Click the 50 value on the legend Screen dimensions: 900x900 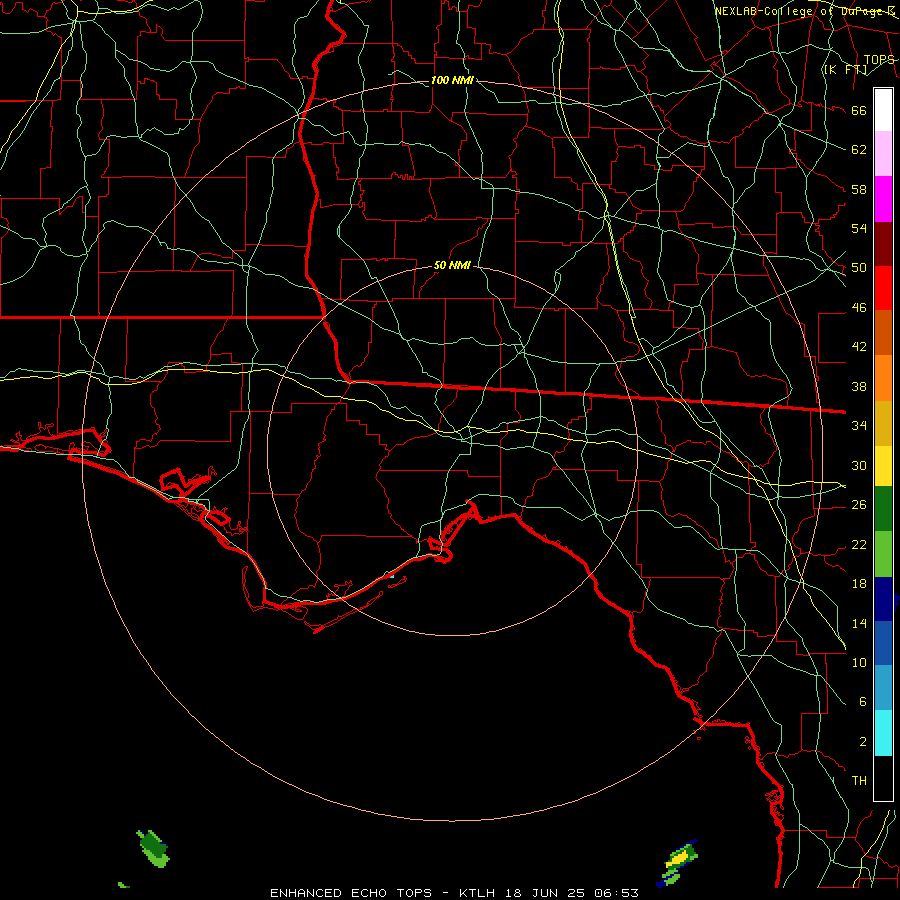point(859,268)
